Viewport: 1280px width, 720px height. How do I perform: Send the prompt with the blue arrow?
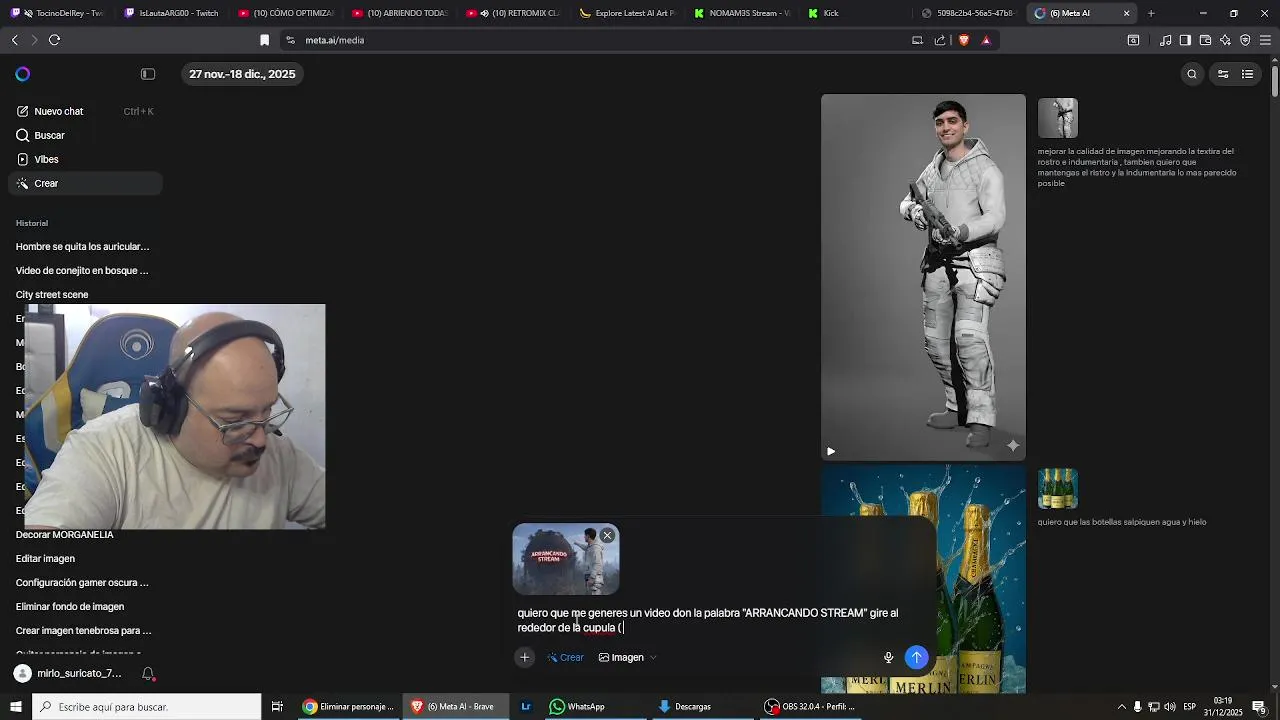(x=917, y=657)
